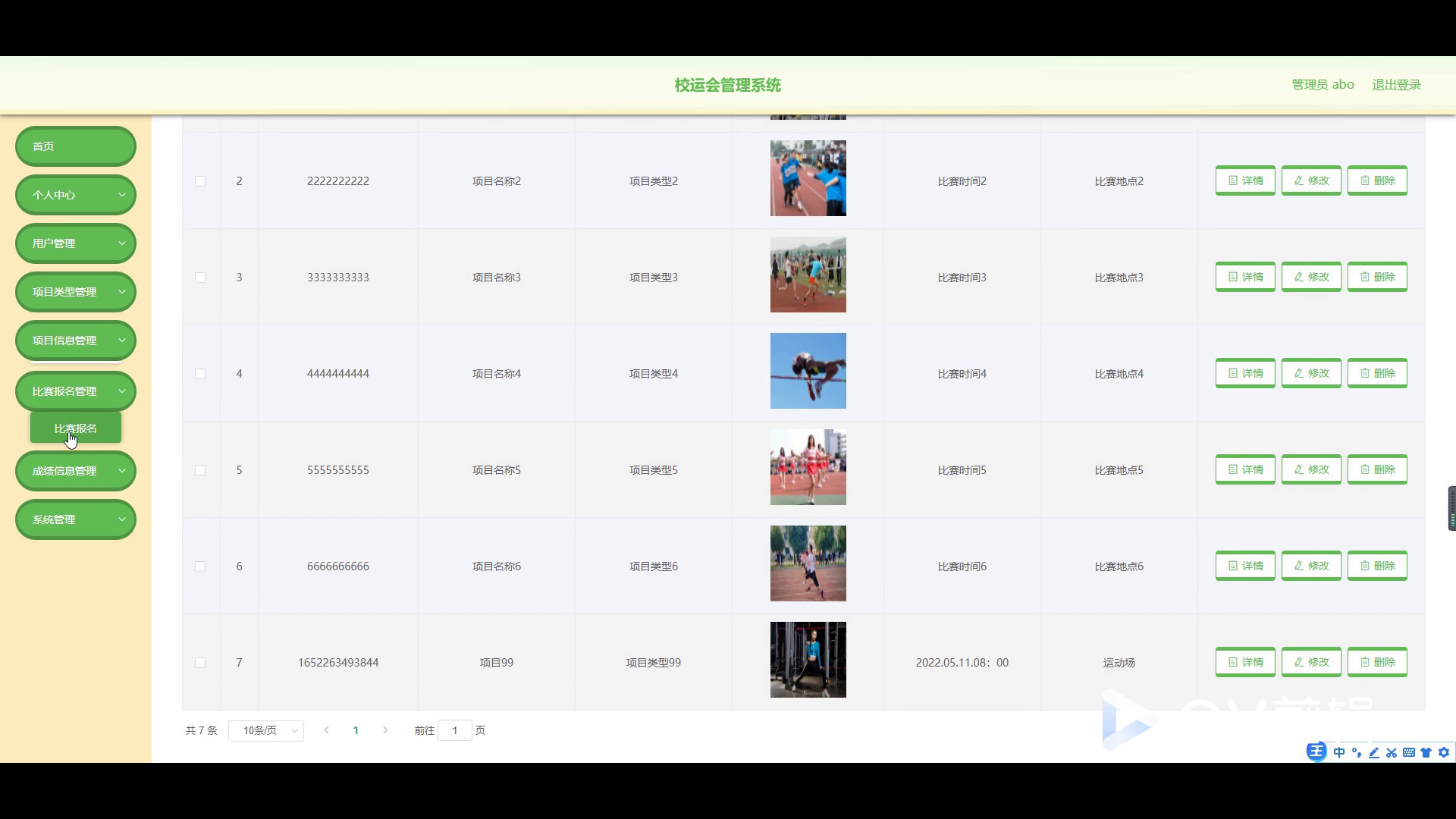Open the row 5 cheerleaders thumbnail

[808, 467]
